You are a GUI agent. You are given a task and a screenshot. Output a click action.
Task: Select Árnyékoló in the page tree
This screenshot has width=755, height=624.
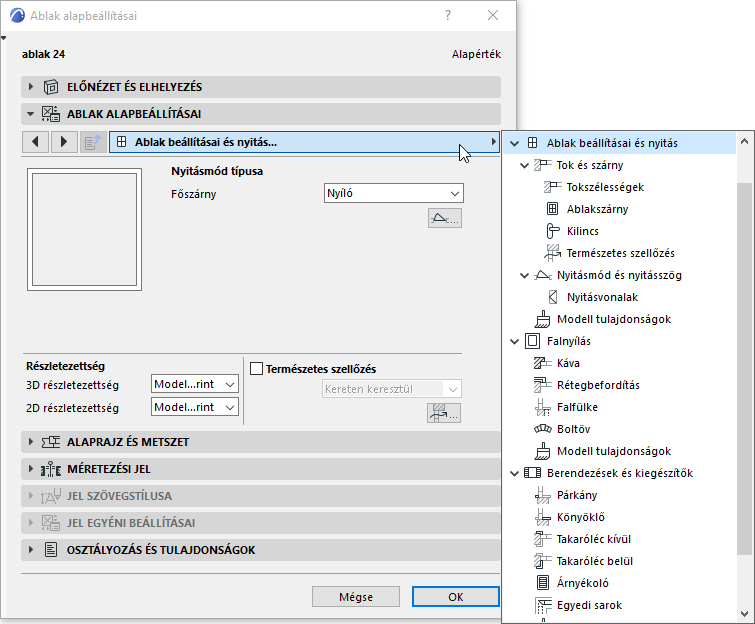pyautogui.click(x=583, y=583)
